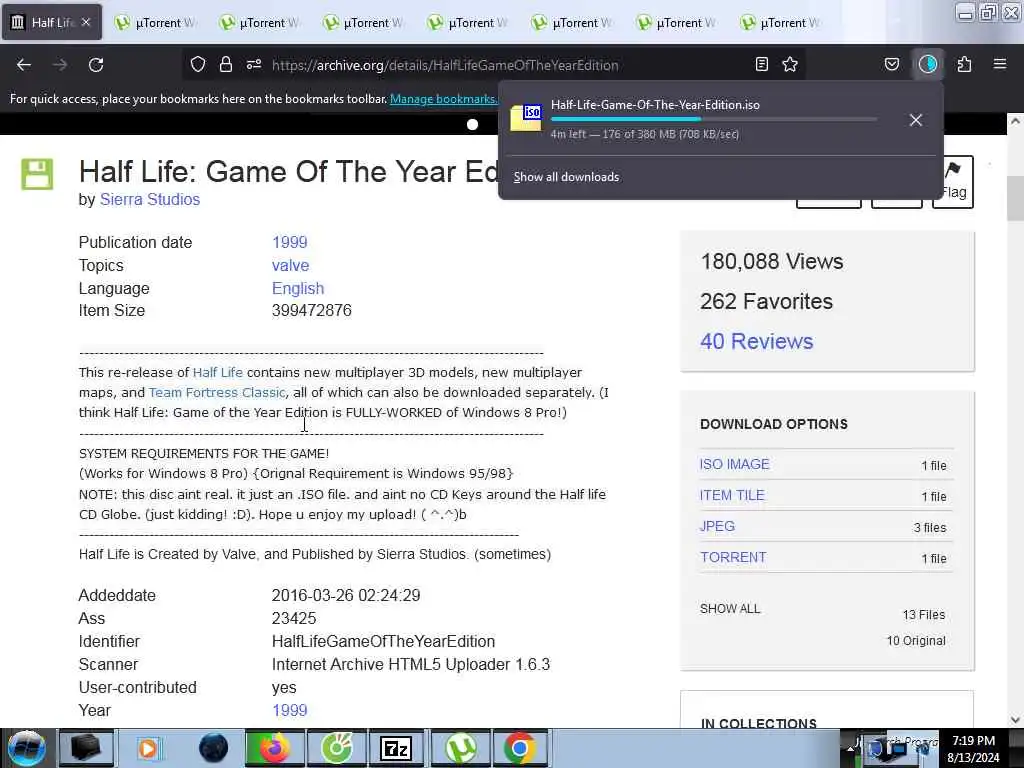This screenshot has height=768, width=1024.
Task: Click the Item Size value 399472876
Action: point(312,311)
